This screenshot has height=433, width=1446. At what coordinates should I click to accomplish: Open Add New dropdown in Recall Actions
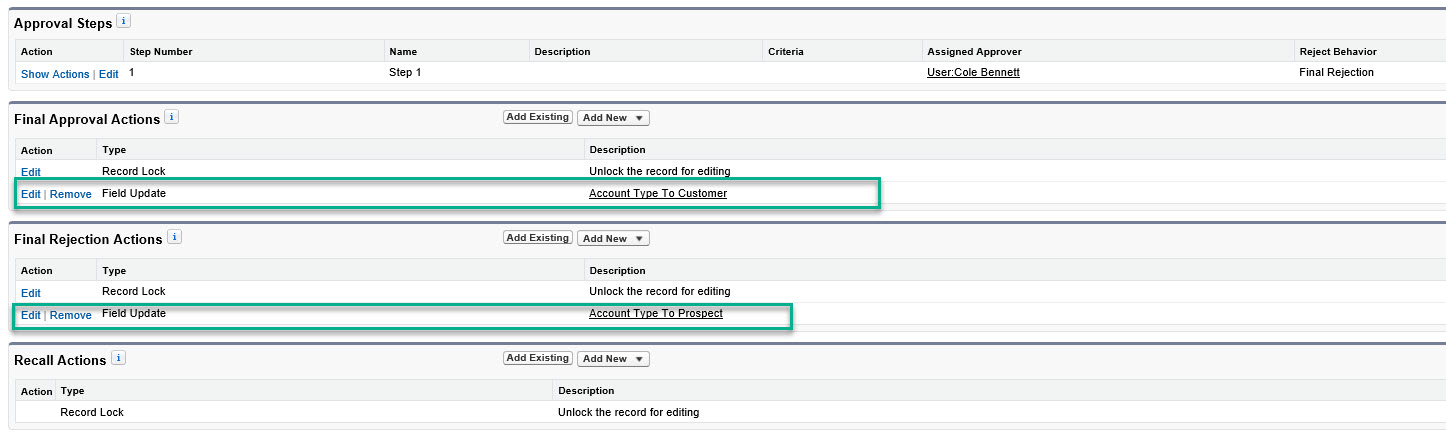point(613,358)
